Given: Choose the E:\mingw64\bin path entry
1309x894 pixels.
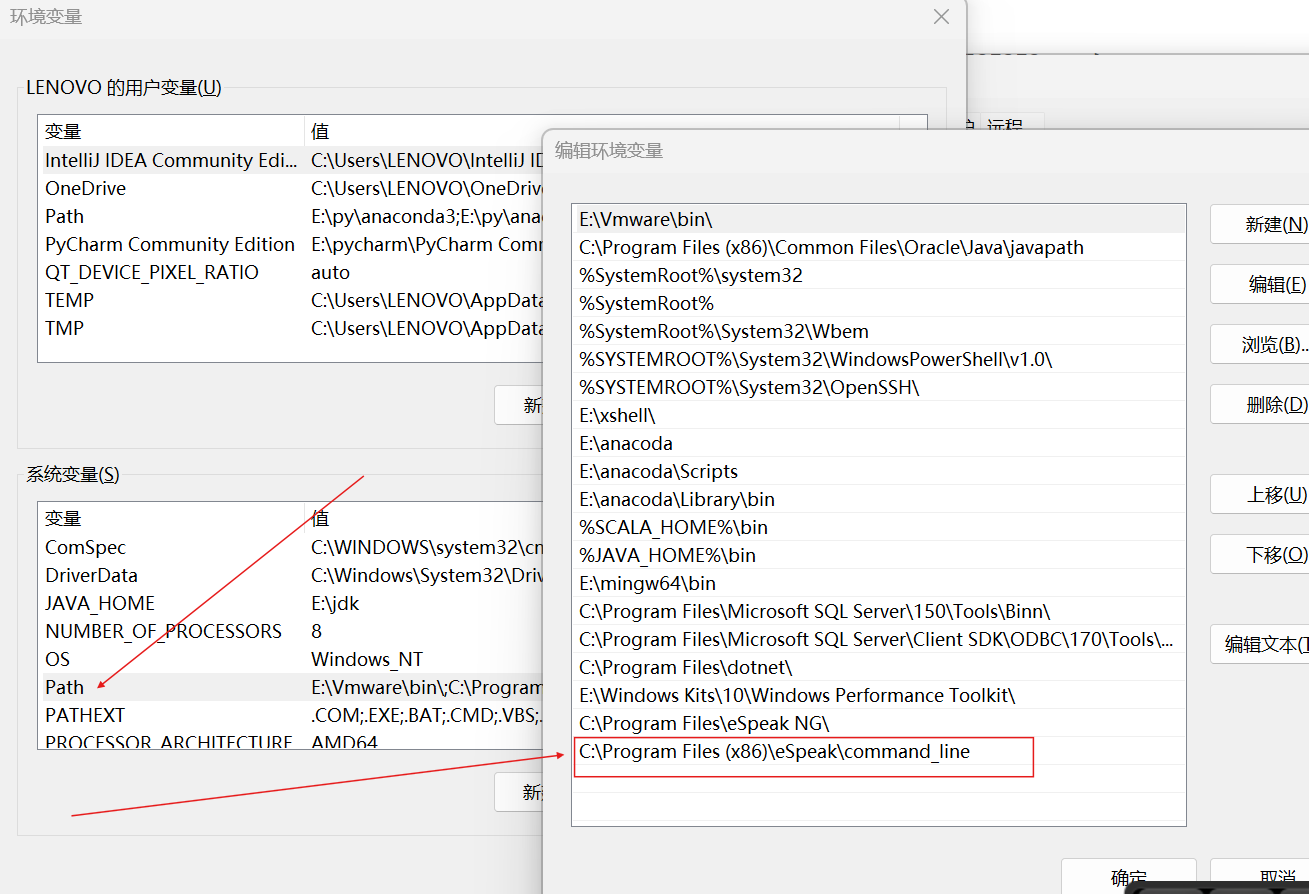Looking at the screenshot, I should click(x=647, y=584).
